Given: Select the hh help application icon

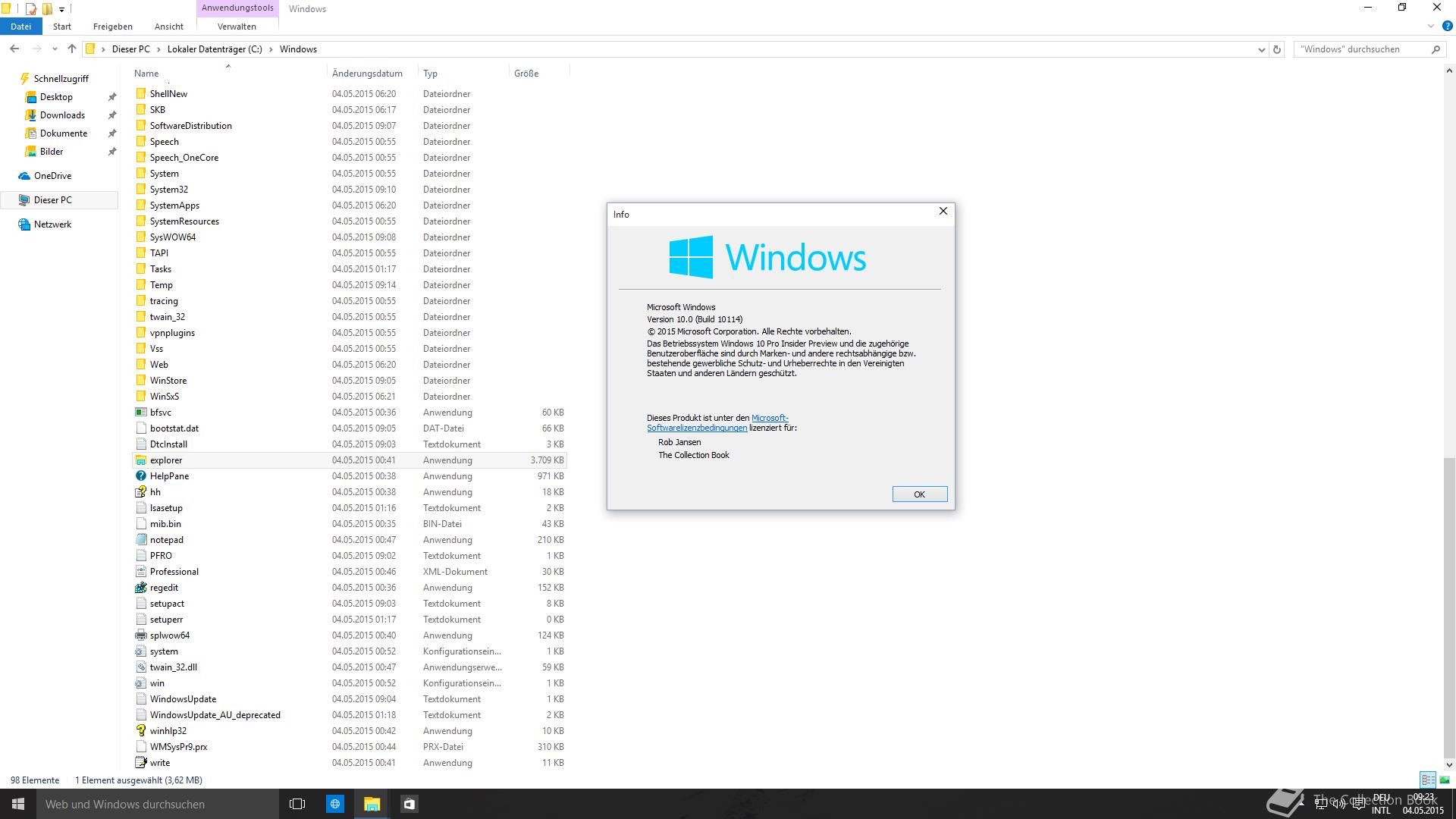Looking at the screenshot, I should pos(141,492).
